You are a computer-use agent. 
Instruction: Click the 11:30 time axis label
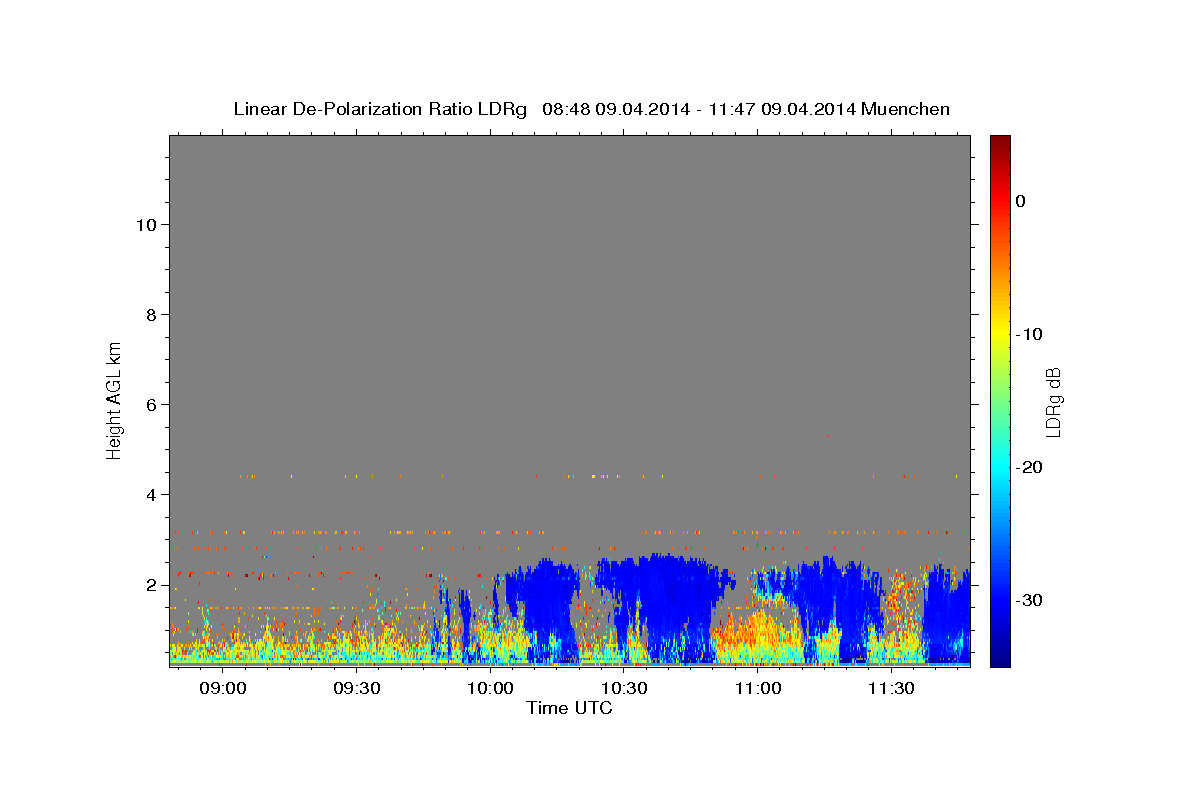coord(891,688)
